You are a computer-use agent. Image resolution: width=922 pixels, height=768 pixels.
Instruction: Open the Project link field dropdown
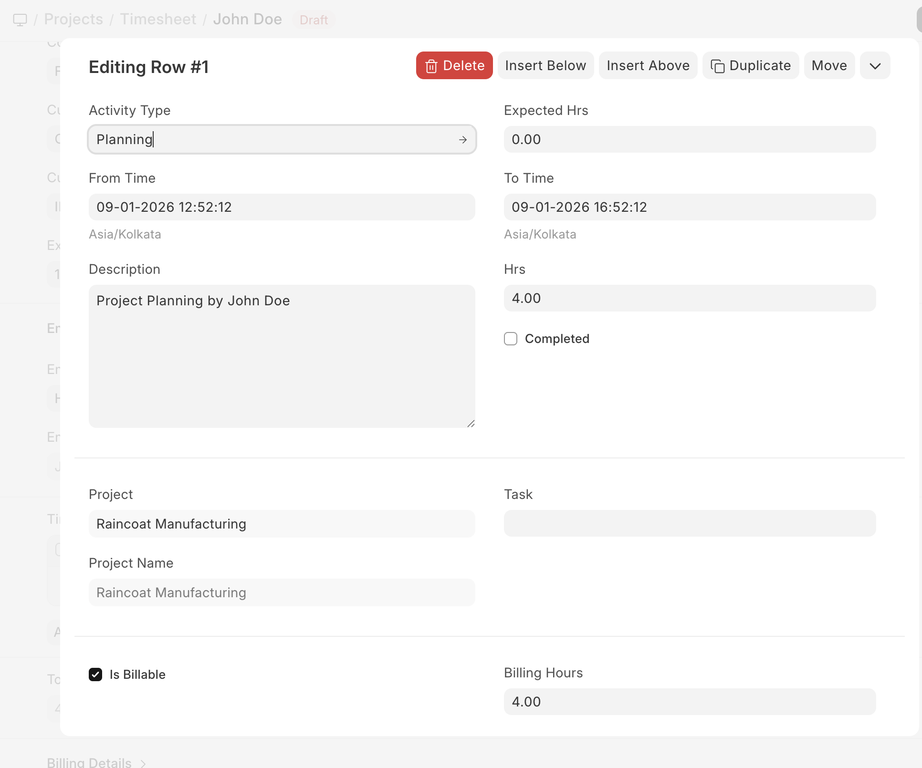click(x=281, y=524)
